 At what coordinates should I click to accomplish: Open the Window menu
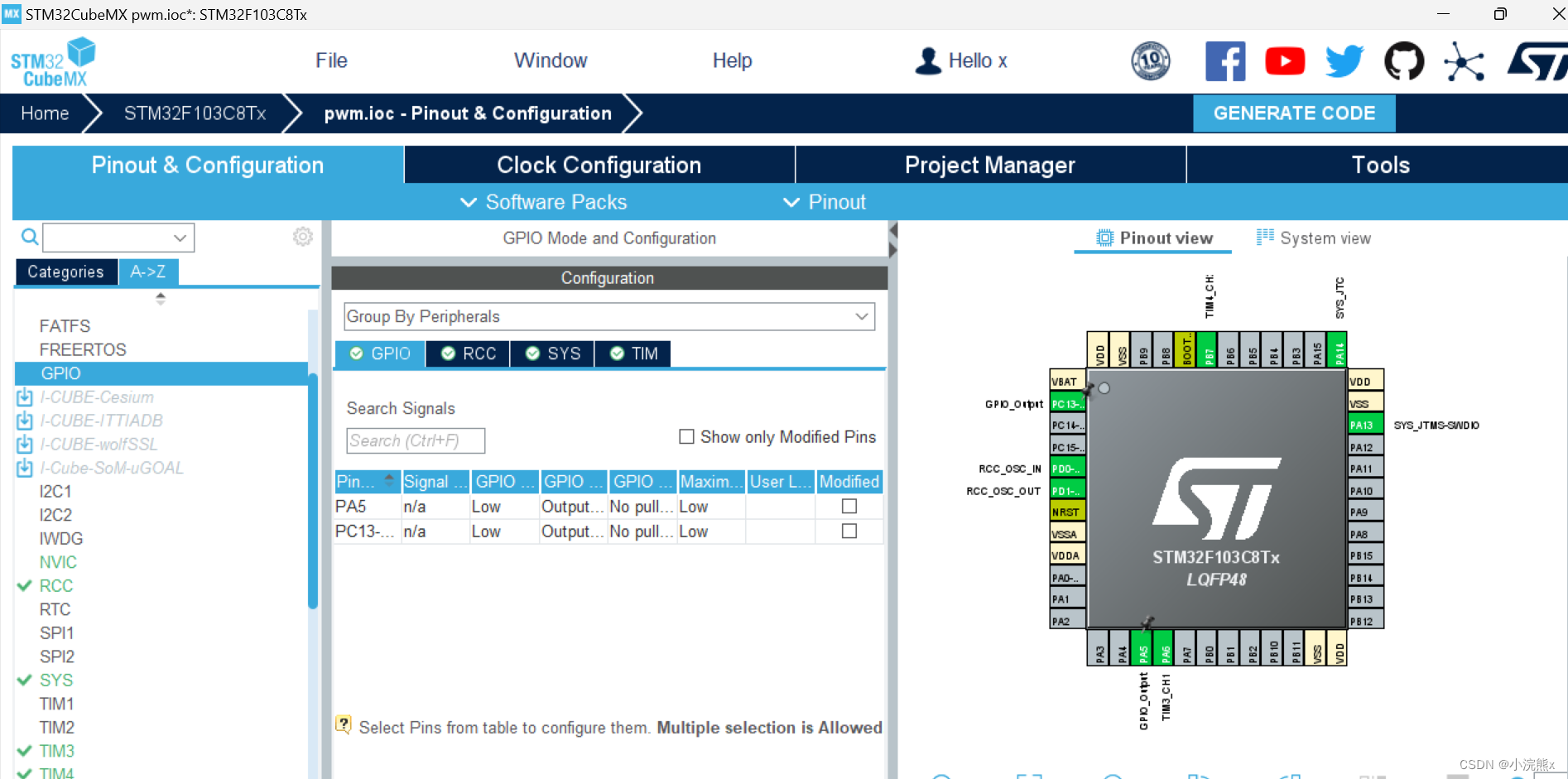(551, 60)
